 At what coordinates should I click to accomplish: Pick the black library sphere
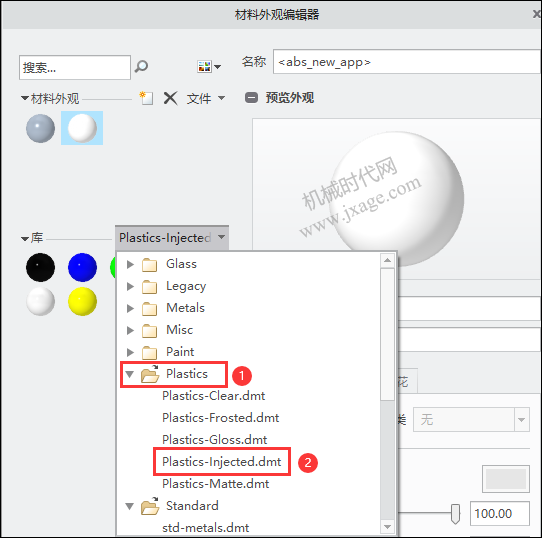[x=40, y=267]
